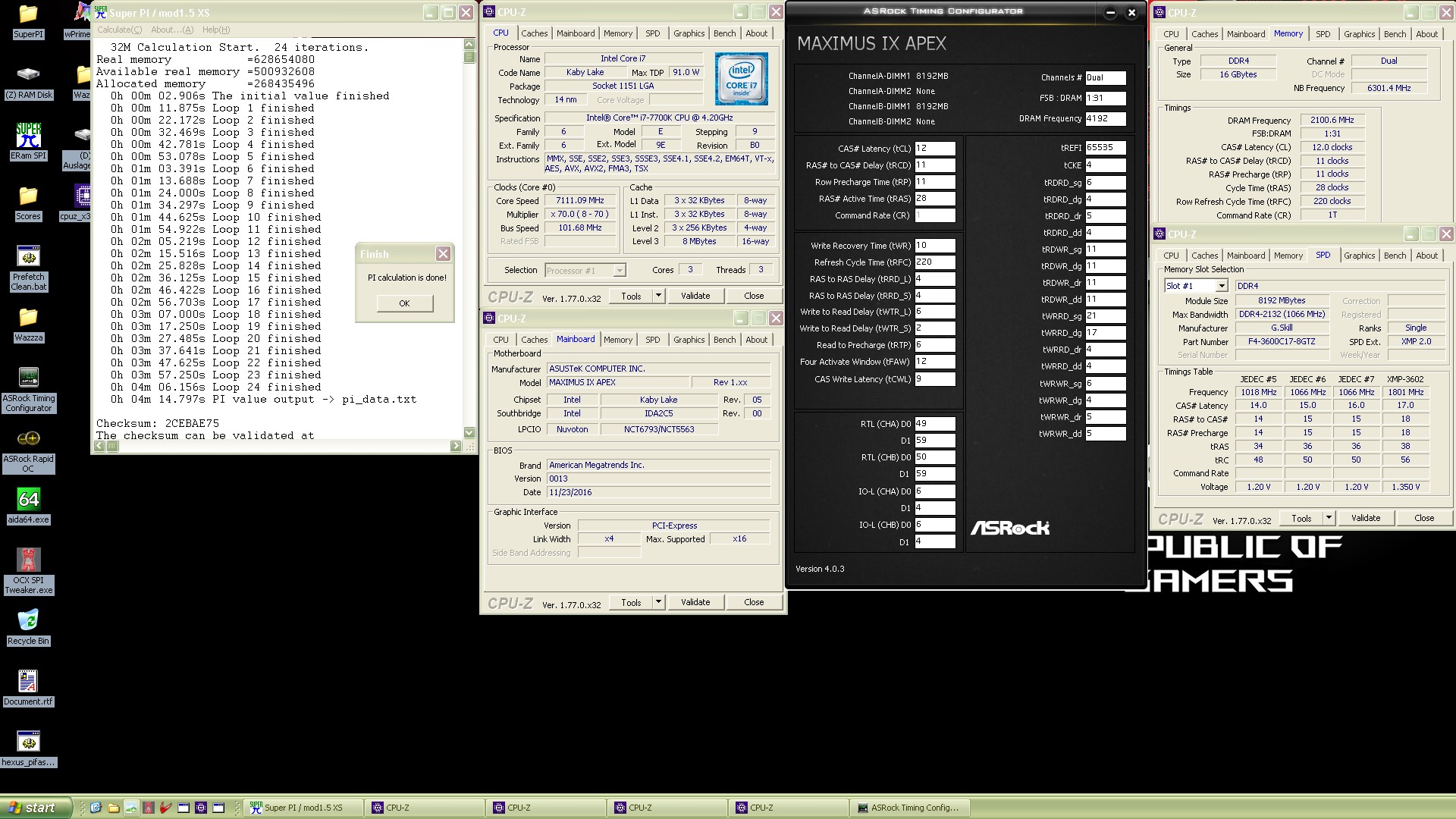Click the part number F4-3600C17-8GTZ
The width and height of the screenshot is (1456, 819).
[1282, 342]
